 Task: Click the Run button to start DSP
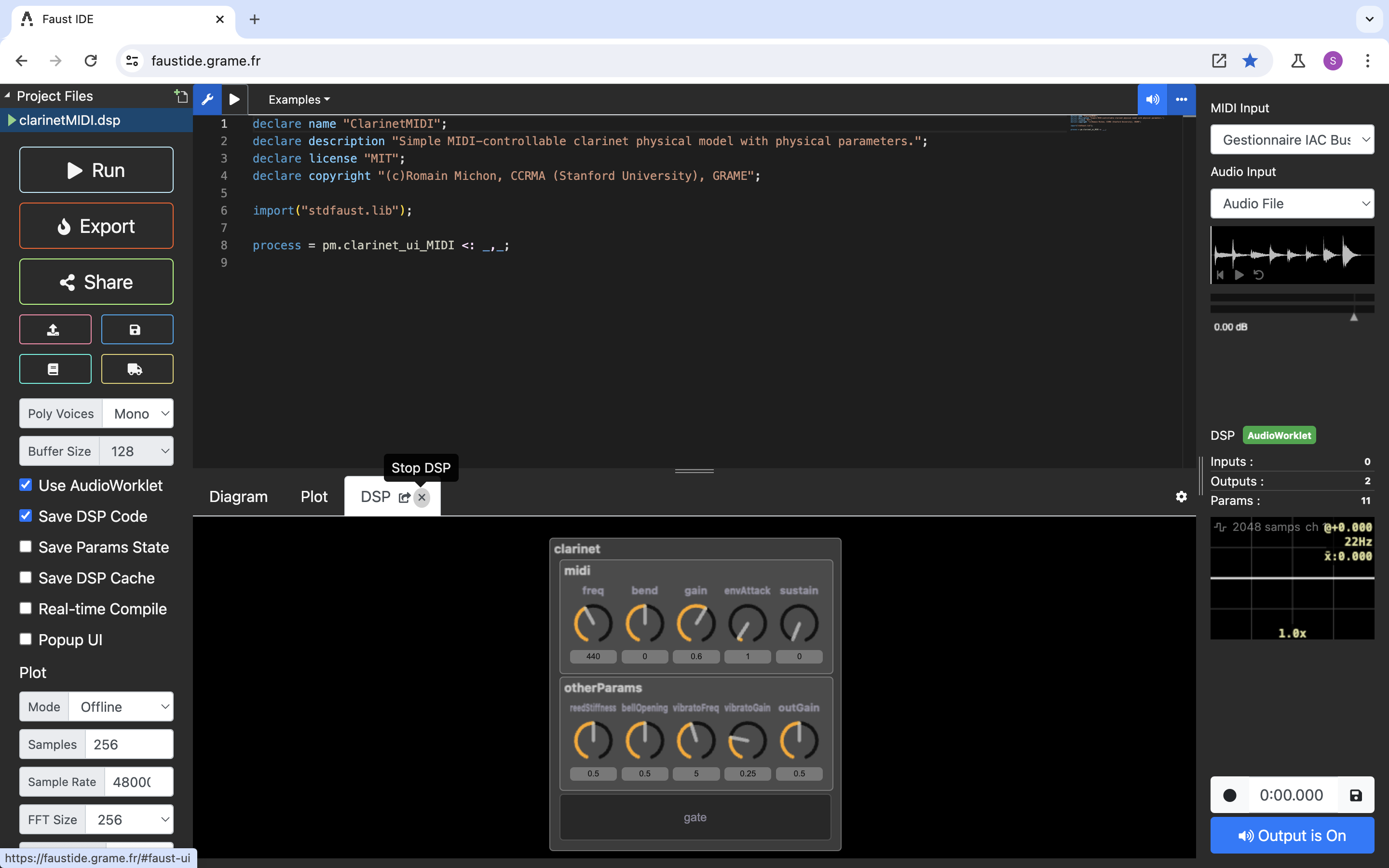pyautogui.click(x=96, y=168)
